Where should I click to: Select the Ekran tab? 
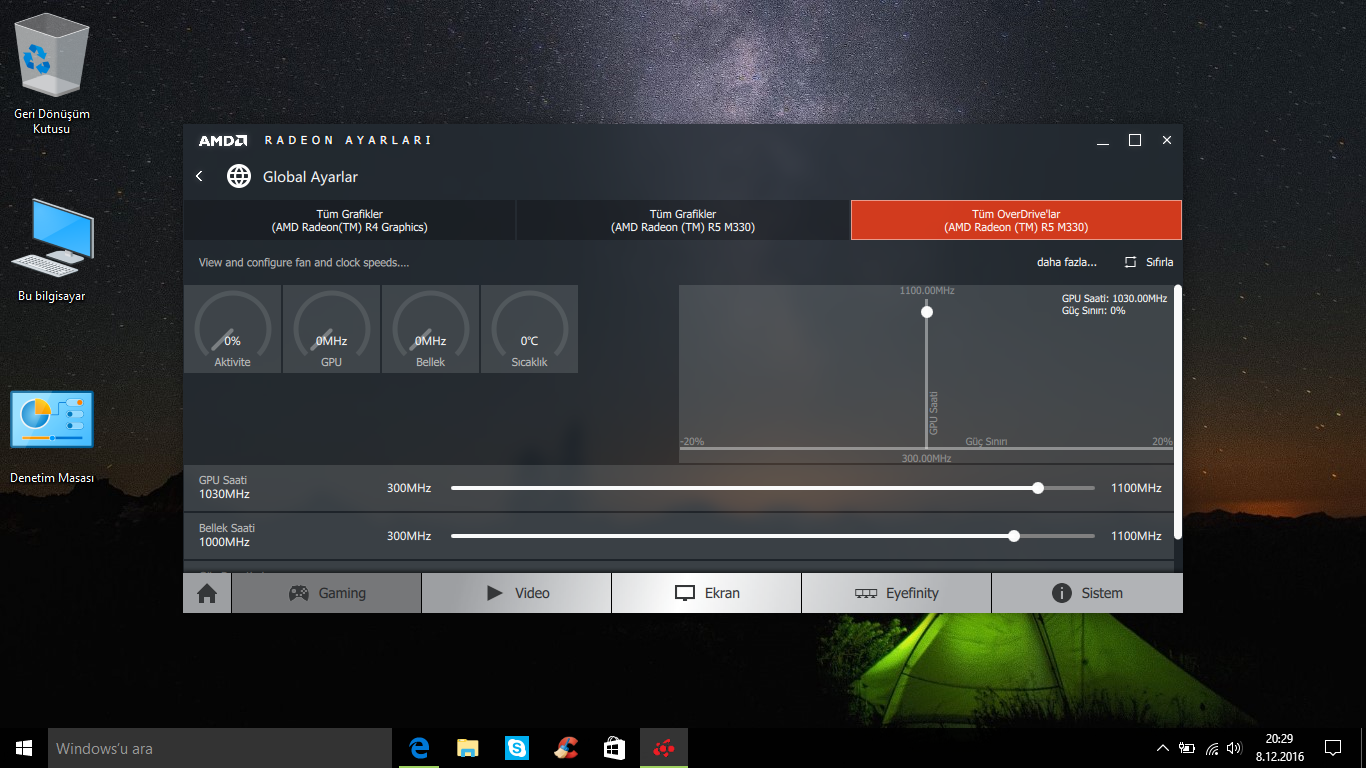(707, 593)
